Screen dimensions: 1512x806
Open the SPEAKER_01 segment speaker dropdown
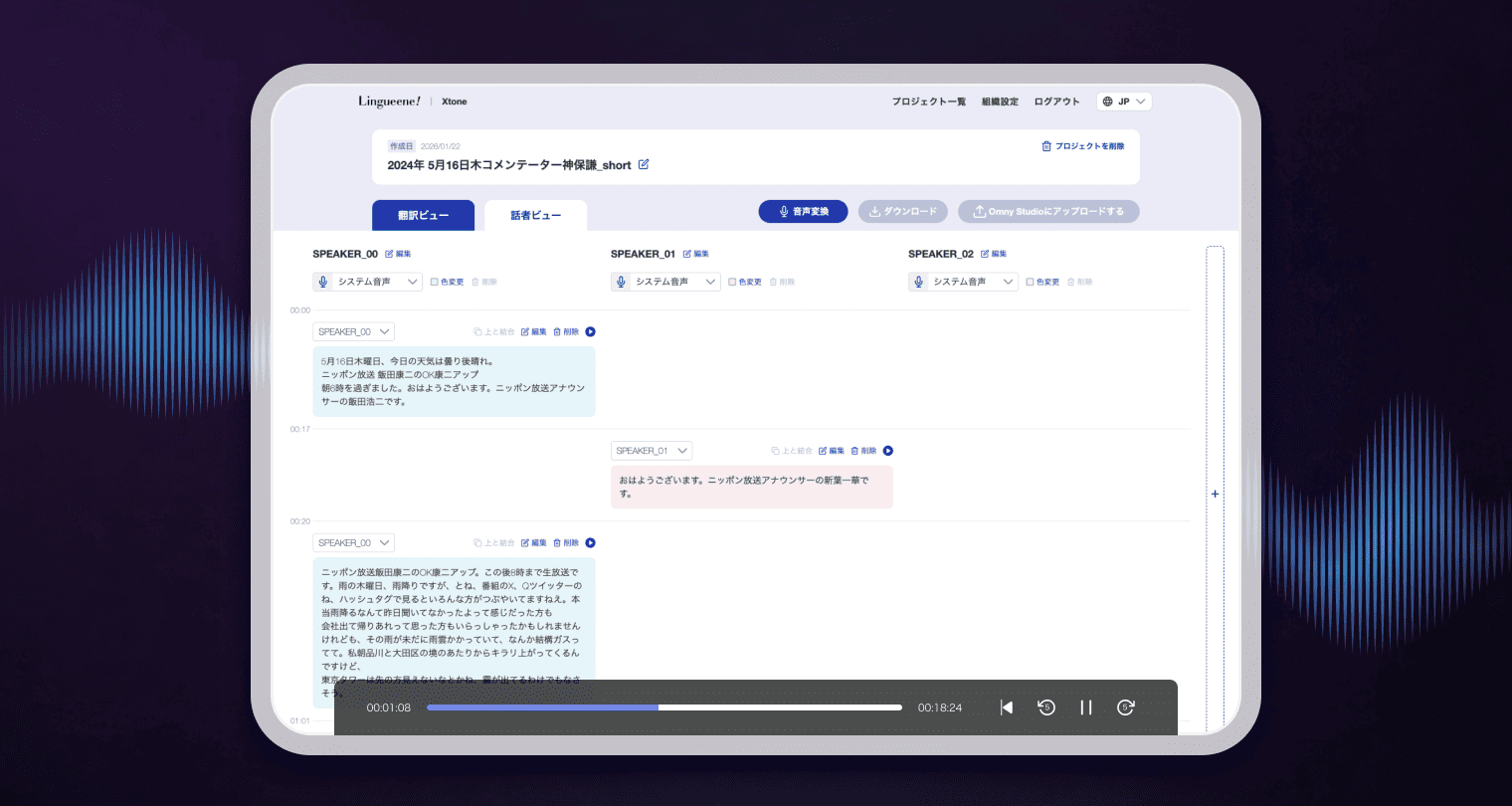click(652, 451)
